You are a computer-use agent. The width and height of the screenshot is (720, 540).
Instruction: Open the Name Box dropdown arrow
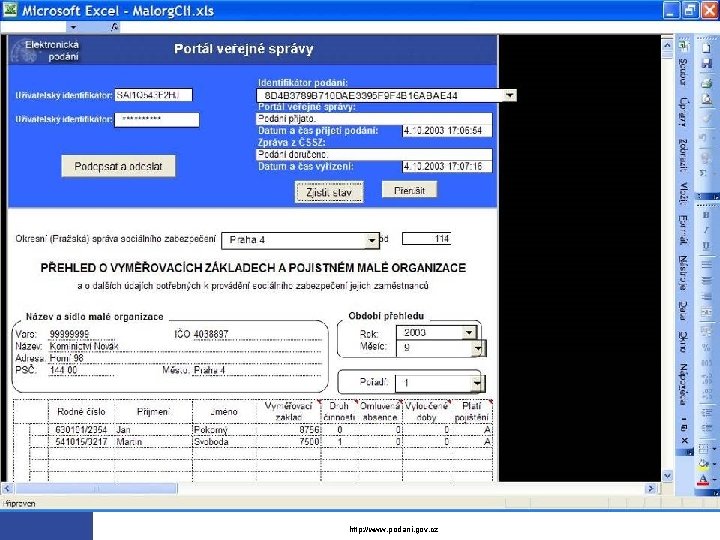[73, 28]
